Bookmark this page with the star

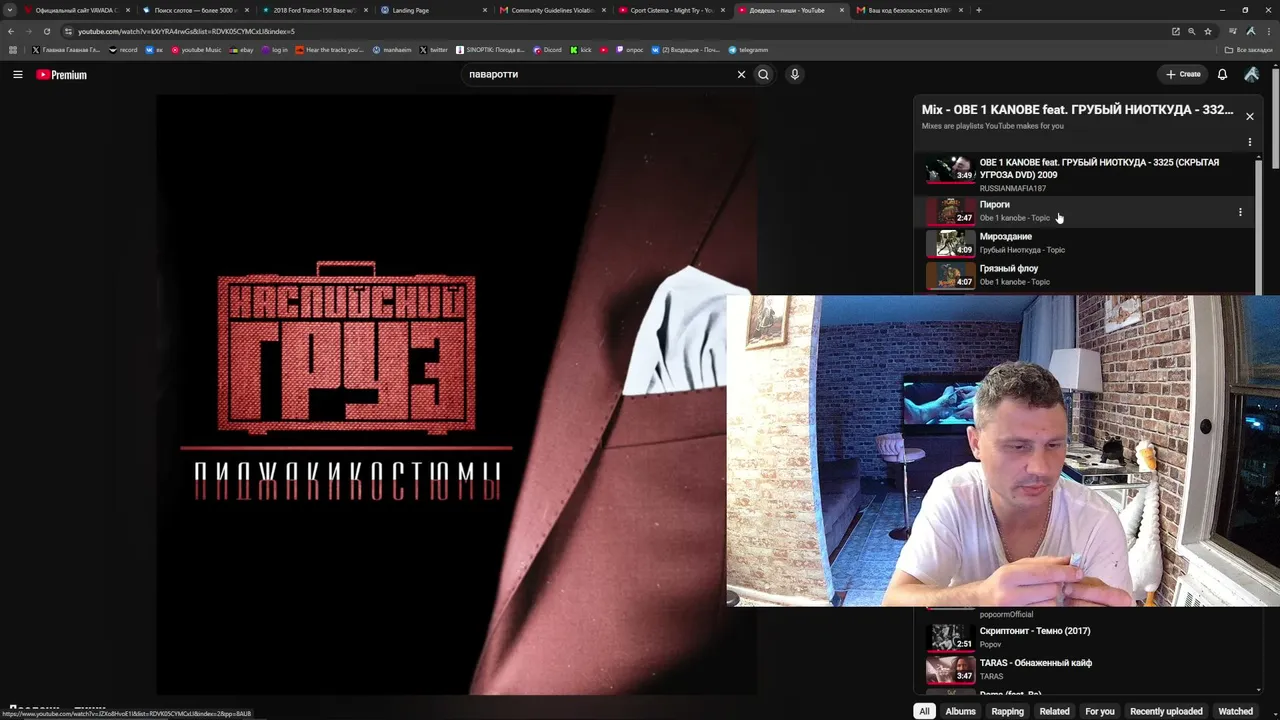pos(1208,31)
